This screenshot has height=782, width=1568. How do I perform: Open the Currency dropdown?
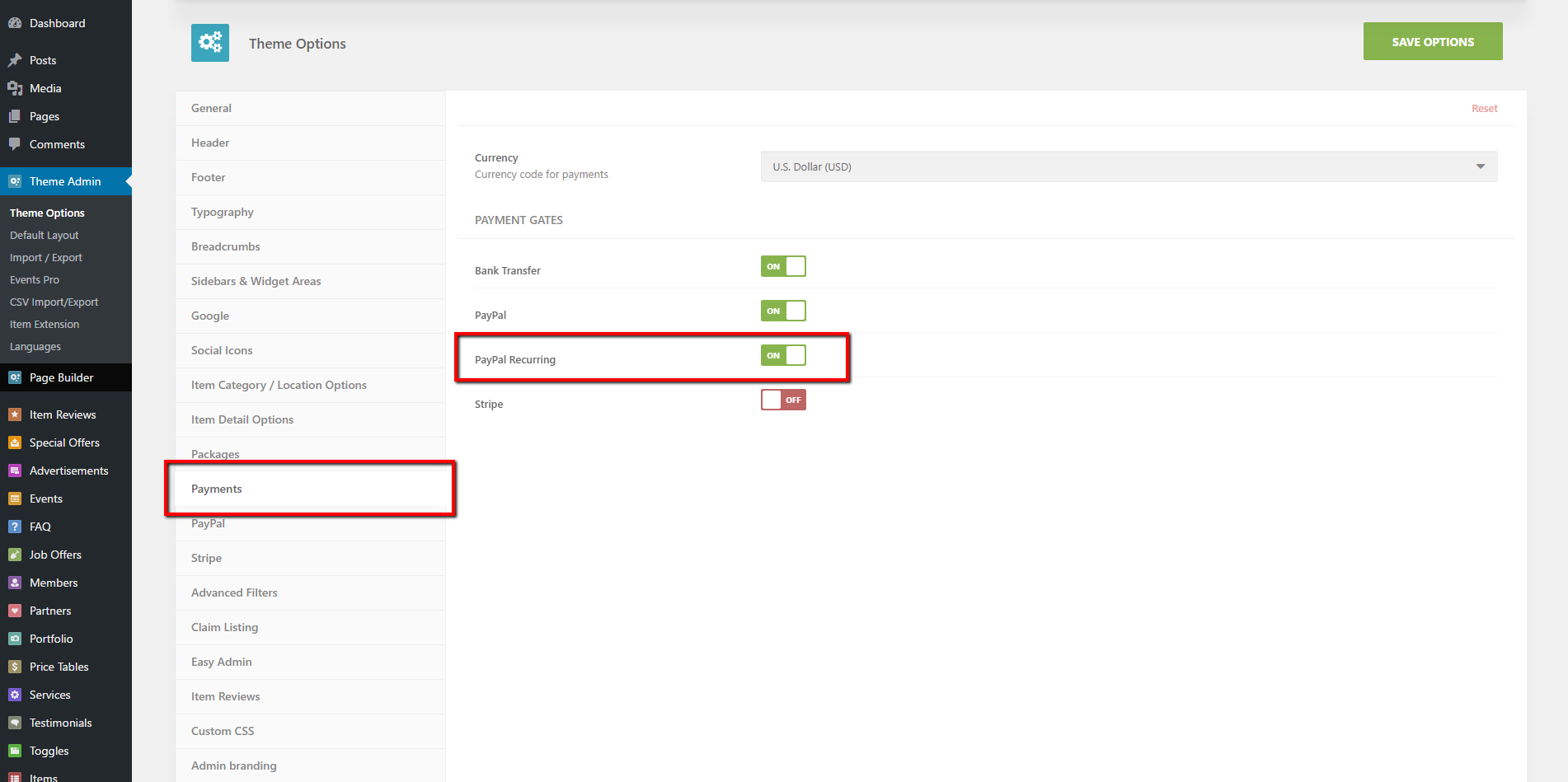coord(1129,166)
